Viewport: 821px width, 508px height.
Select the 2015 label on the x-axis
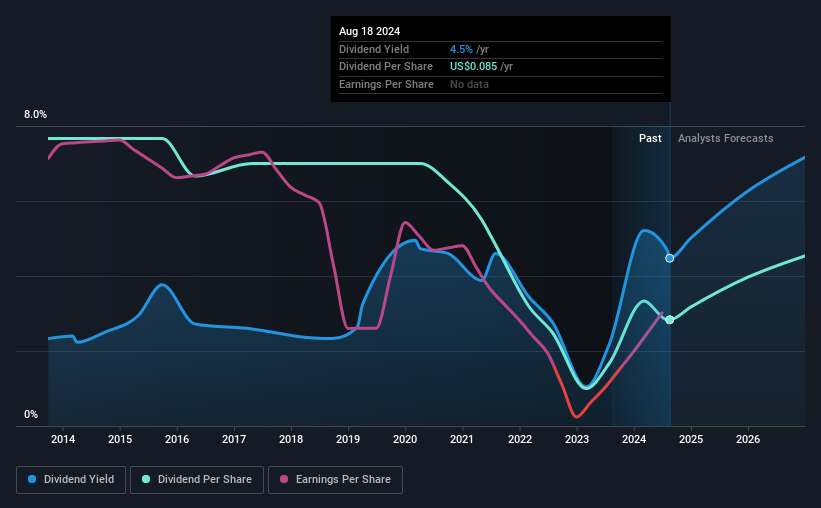120,439
